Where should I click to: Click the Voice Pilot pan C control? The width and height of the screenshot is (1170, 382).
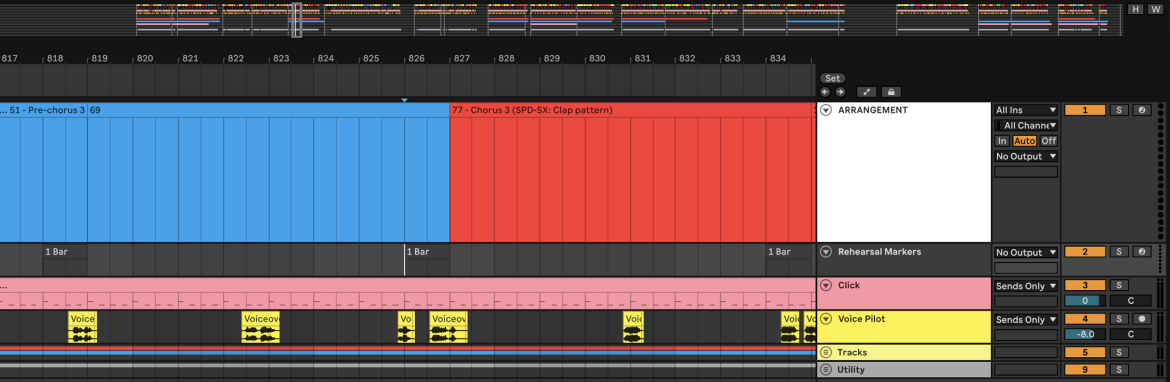coord(1130,335)
